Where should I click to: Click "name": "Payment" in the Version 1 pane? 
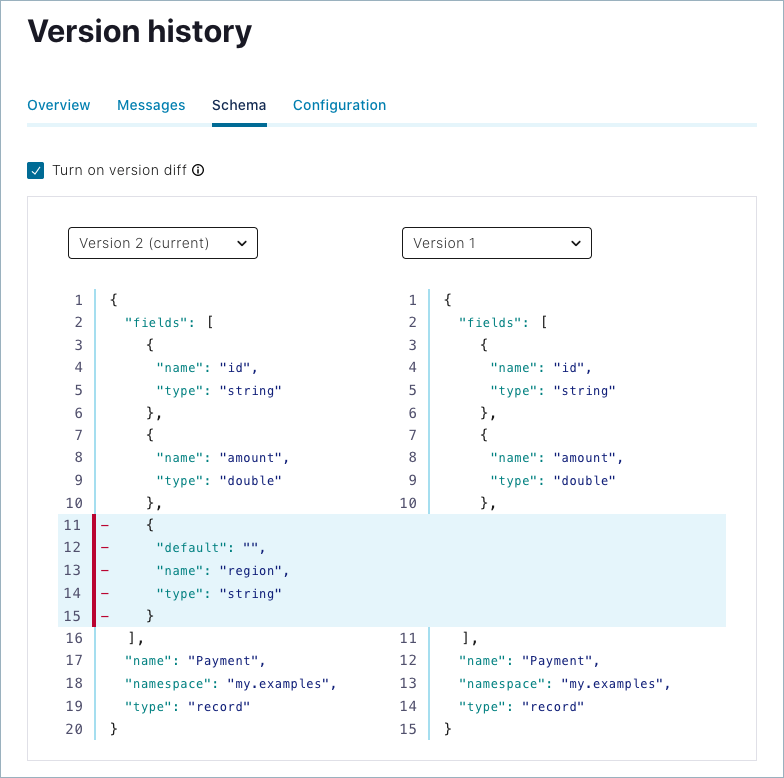click(x=530, y=661)
